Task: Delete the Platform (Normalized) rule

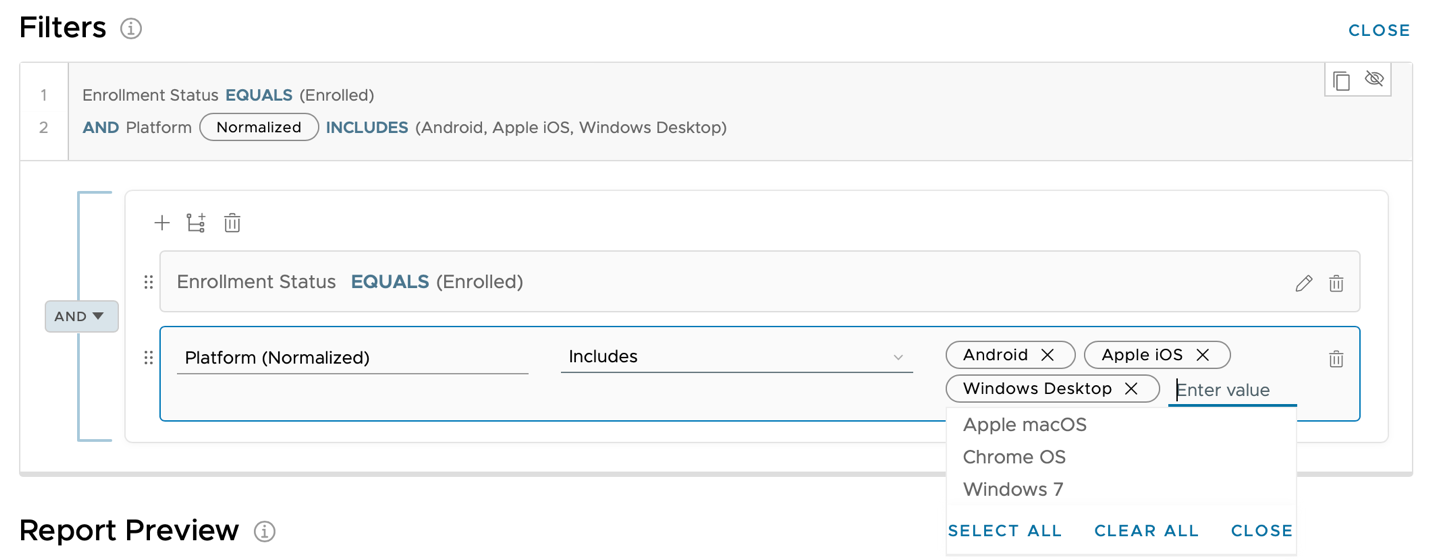Action: click(1336, 358)
